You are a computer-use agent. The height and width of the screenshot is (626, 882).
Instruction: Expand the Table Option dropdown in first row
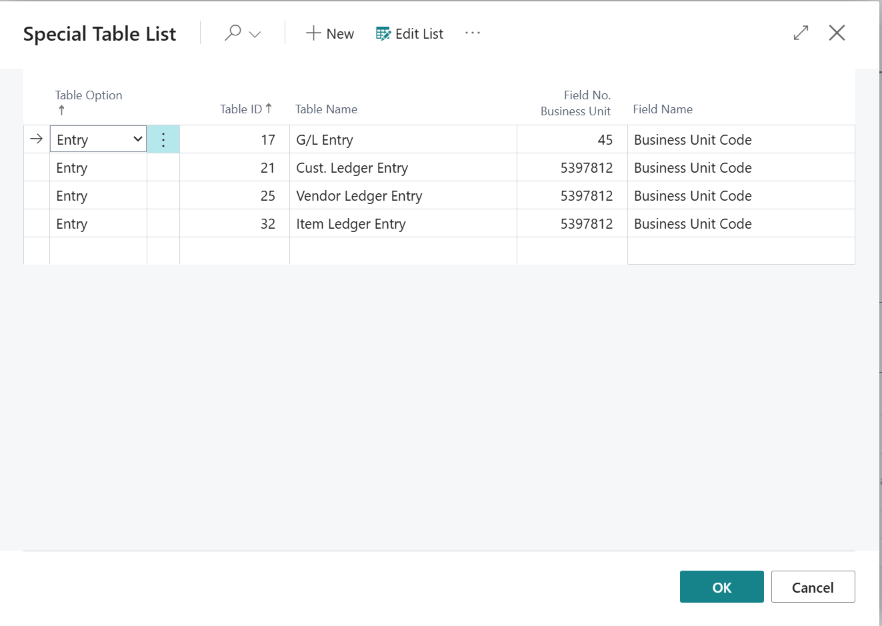[x=138, y=140]
